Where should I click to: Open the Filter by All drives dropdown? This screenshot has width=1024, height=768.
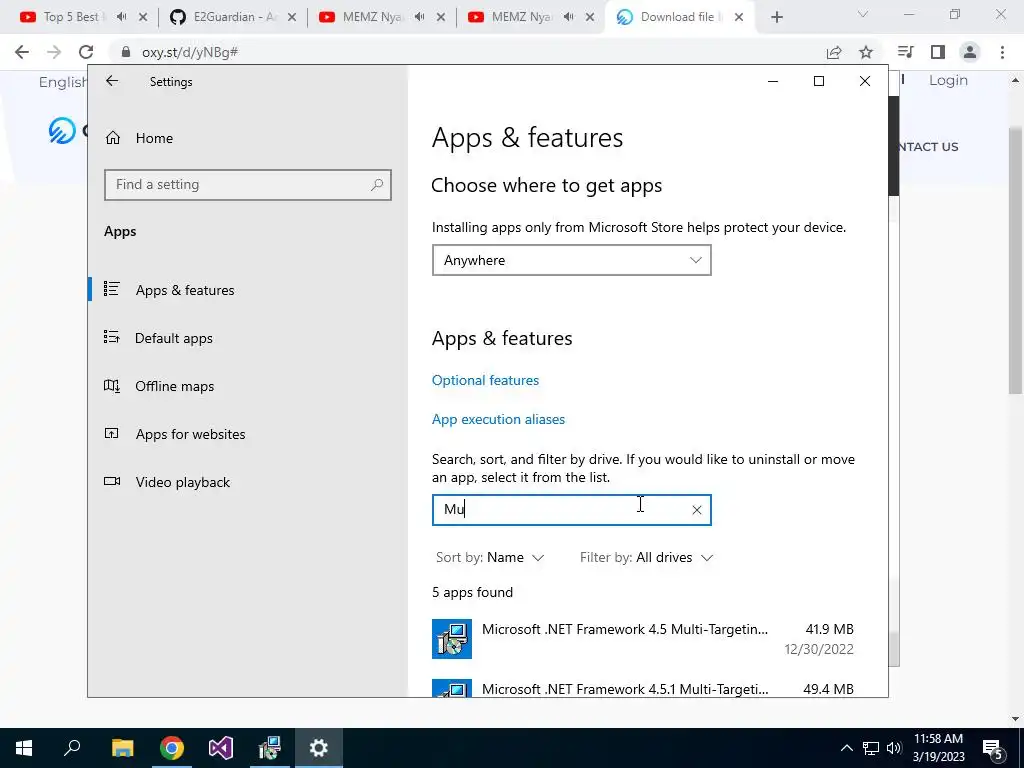click(647, 557)
